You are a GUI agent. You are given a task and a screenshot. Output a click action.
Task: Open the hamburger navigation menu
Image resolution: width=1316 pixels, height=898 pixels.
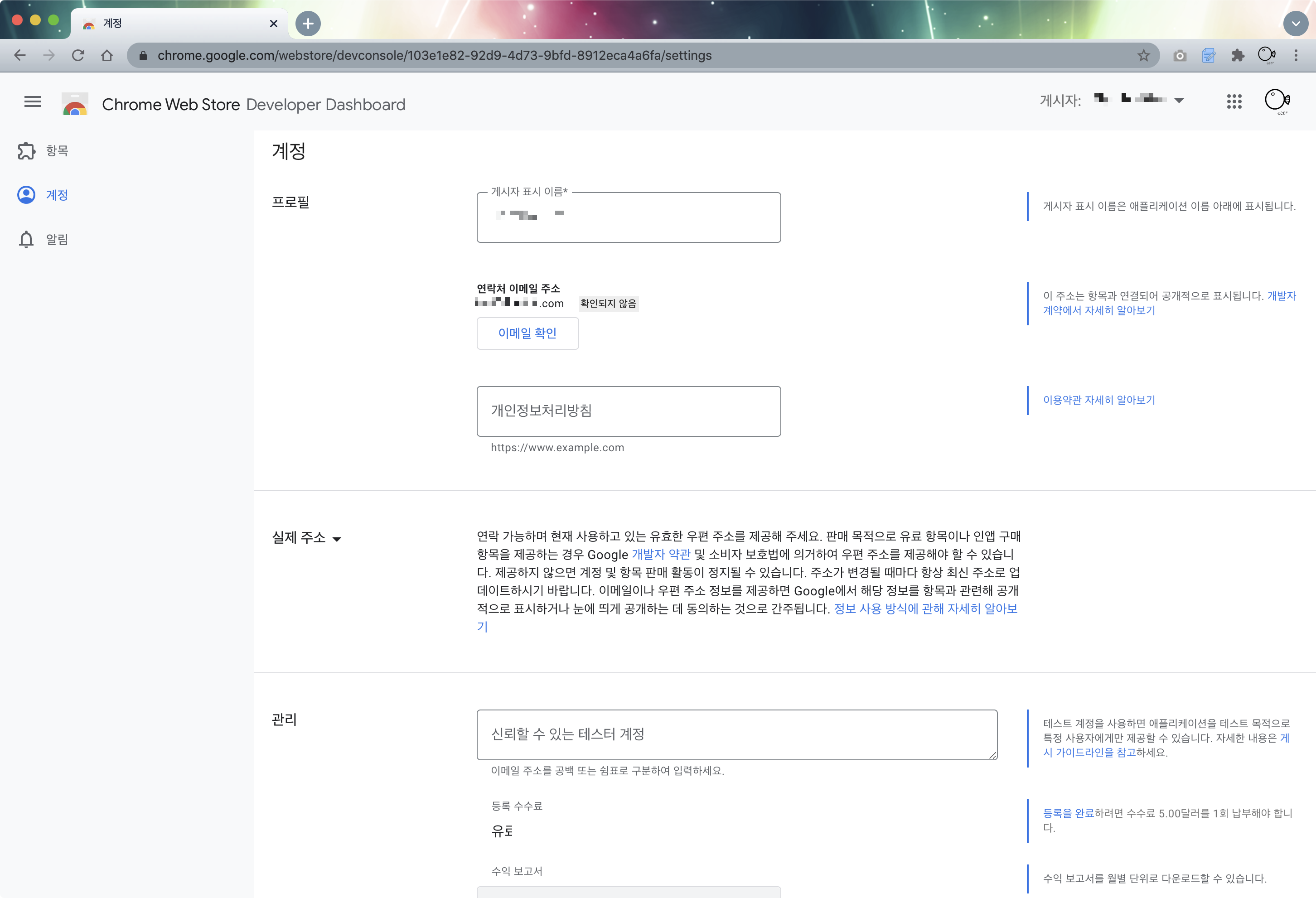tap(32, 101)
